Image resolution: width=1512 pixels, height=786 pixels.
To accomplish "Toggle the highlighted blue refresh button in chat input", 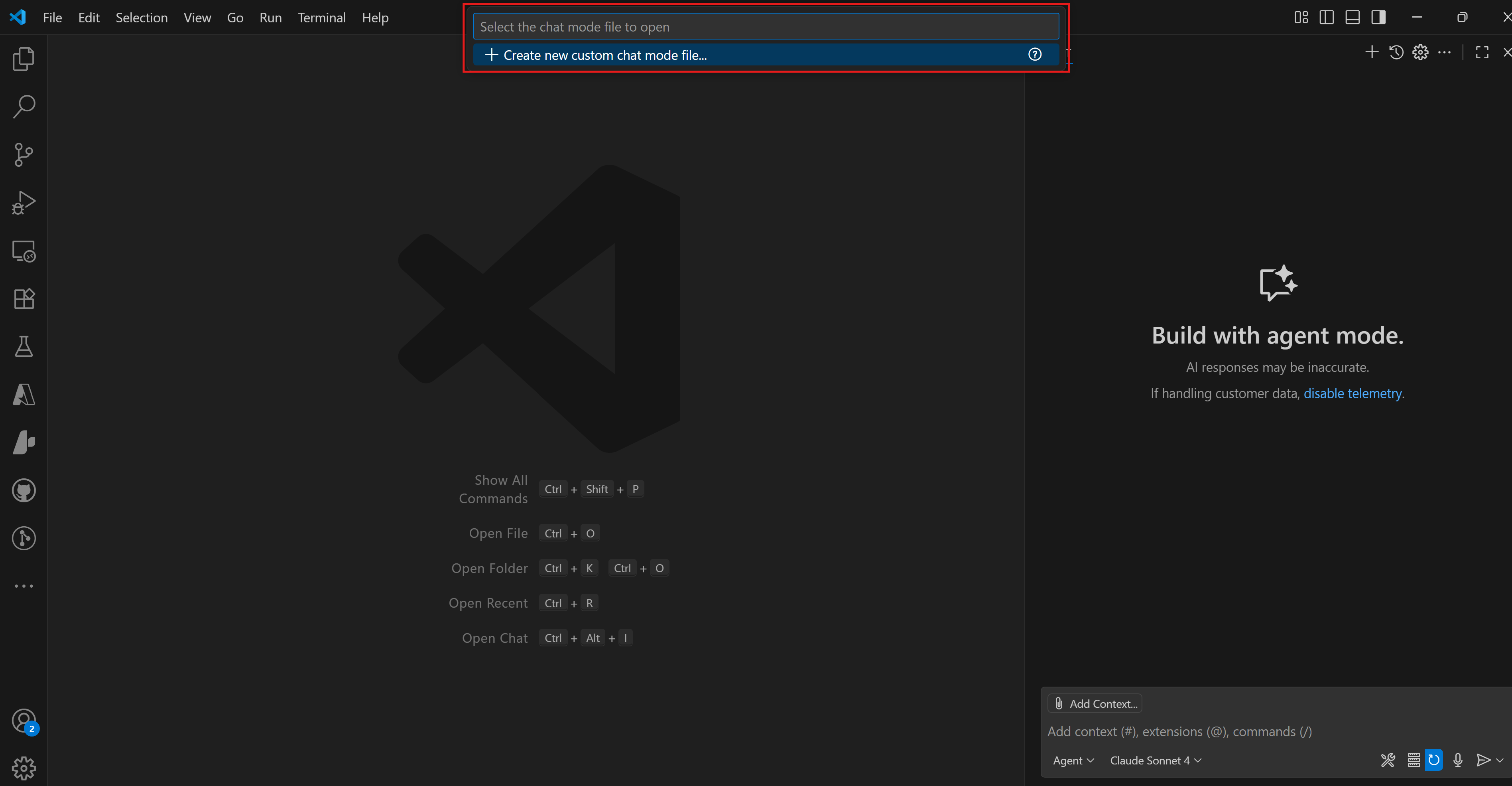I will coord(1434,760).
